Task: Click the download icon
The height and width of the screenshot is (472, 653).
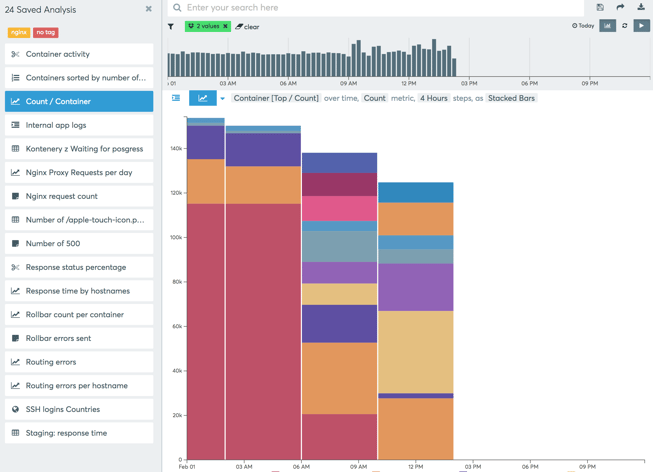Action: tap(641, 7)
